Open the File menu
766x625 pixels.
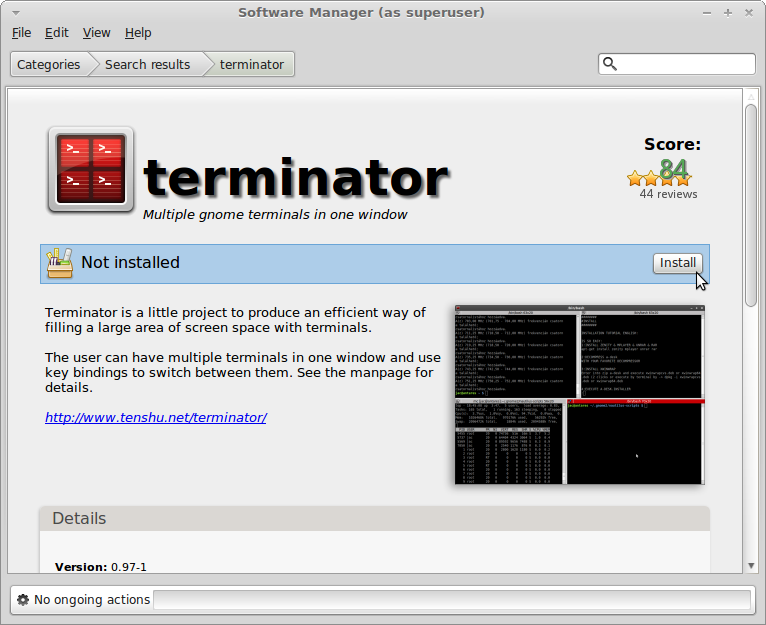[x=21, y=33]
